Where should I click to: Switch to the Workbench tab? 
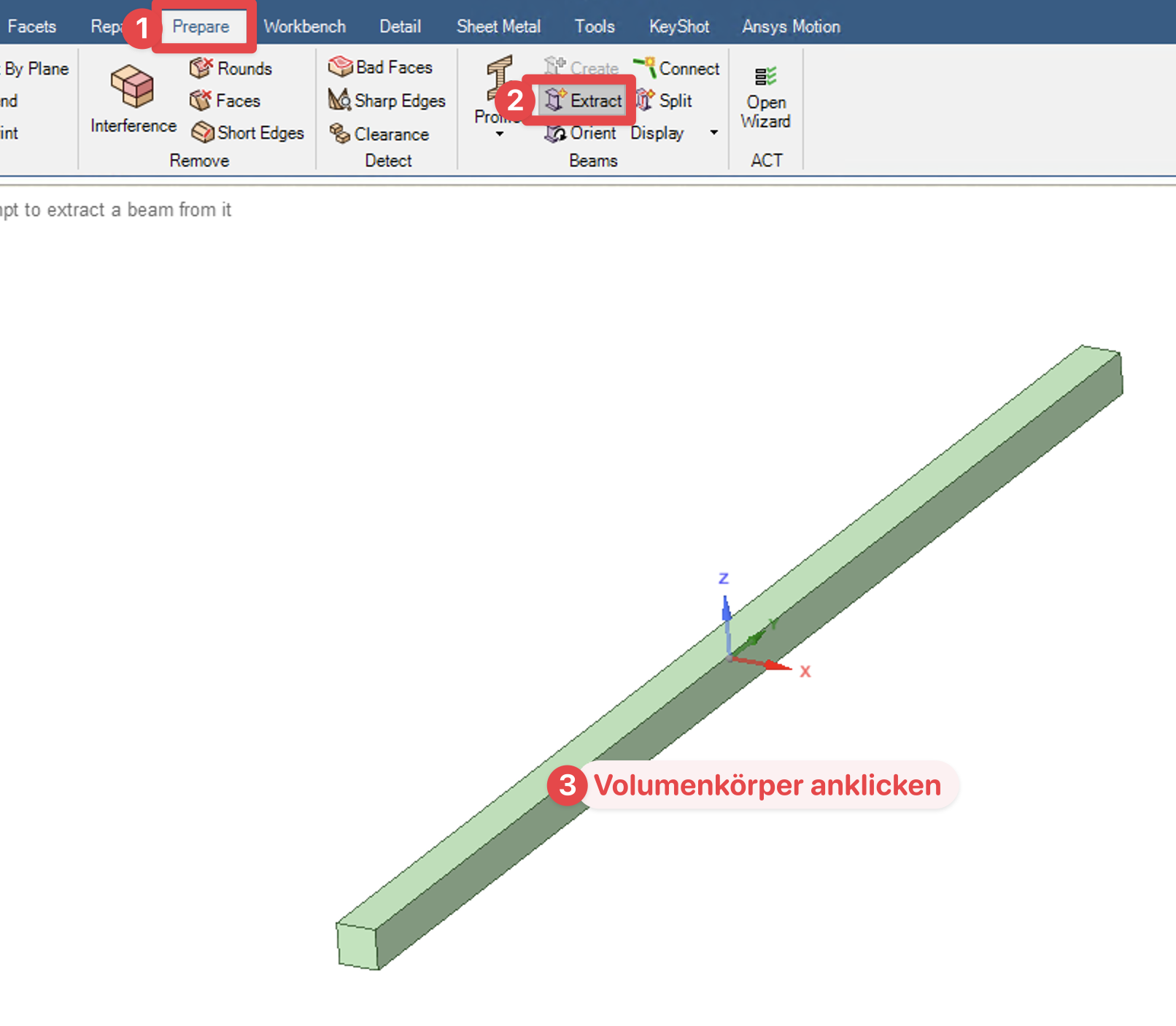click(x=305, y=26)
